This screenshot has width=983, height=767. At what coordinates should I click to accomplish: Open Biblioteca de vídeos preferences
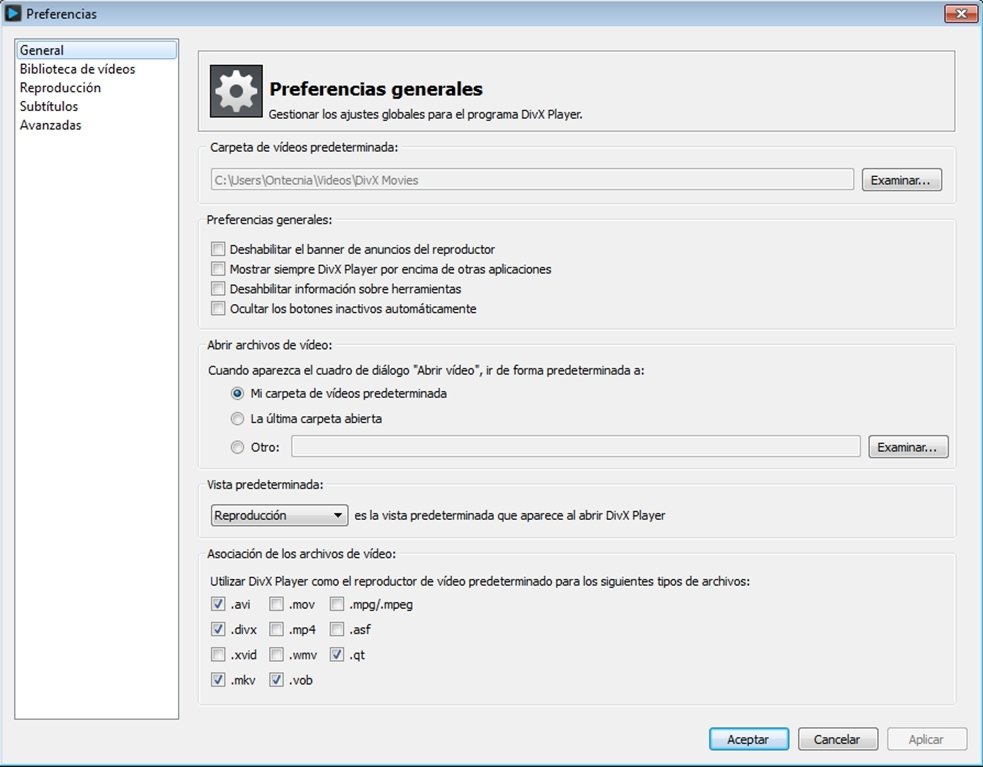[x=77, y=69]
